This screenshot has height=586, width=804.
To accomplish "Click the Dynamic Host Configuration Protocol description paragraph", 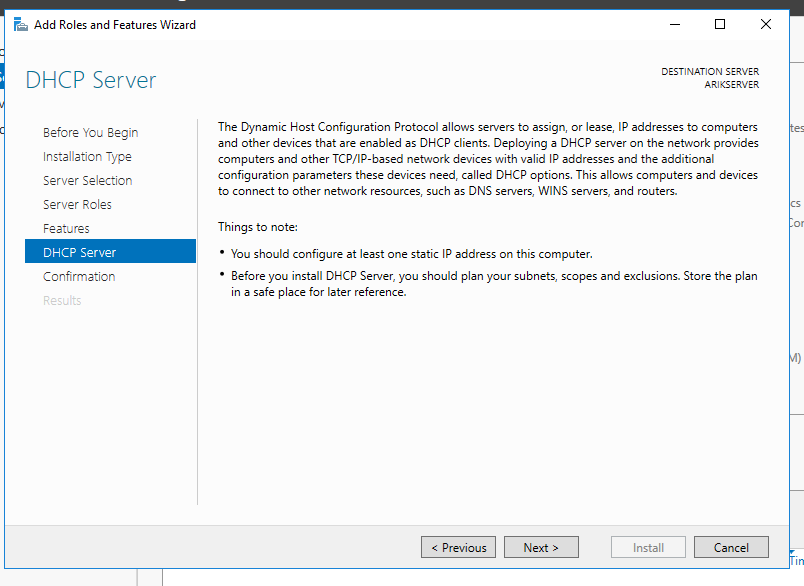I will [488, 159].
